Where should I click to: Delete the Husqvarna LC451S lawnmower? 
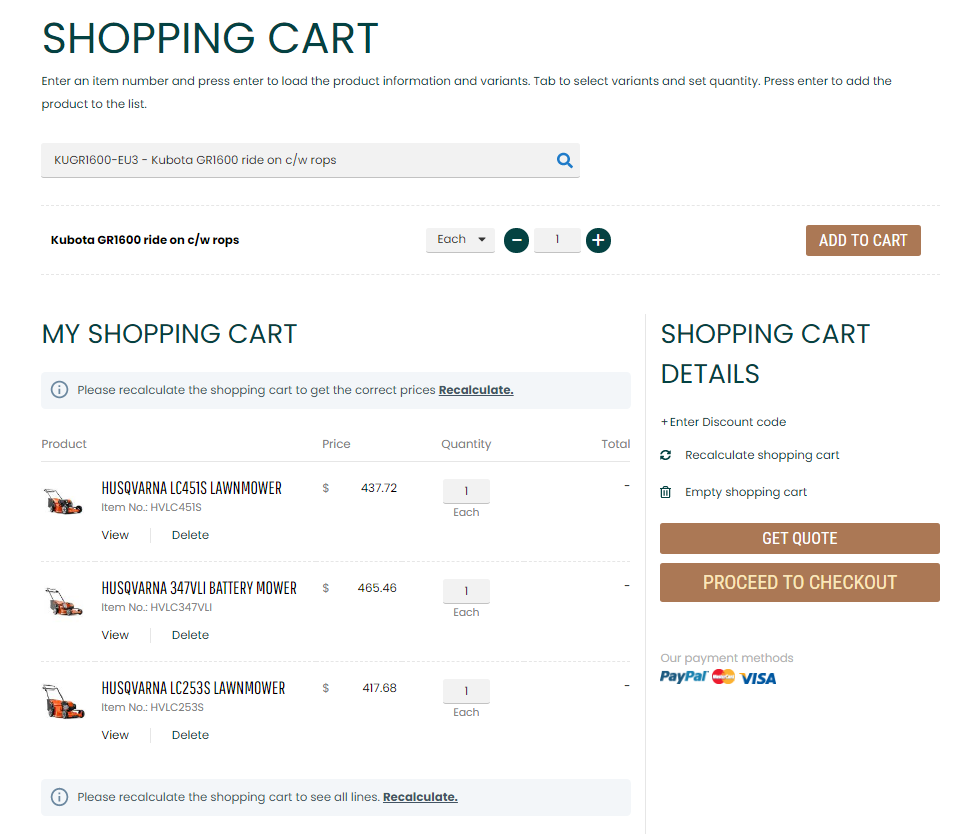[190, 535]
